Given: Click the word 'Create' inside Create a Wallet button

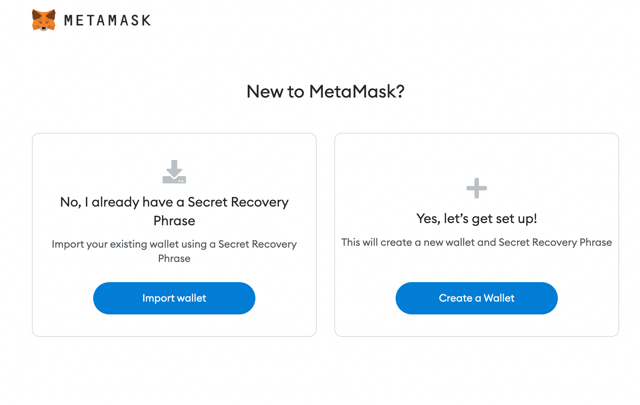Looking at the screenshot, I should click(x=455, y=298).
